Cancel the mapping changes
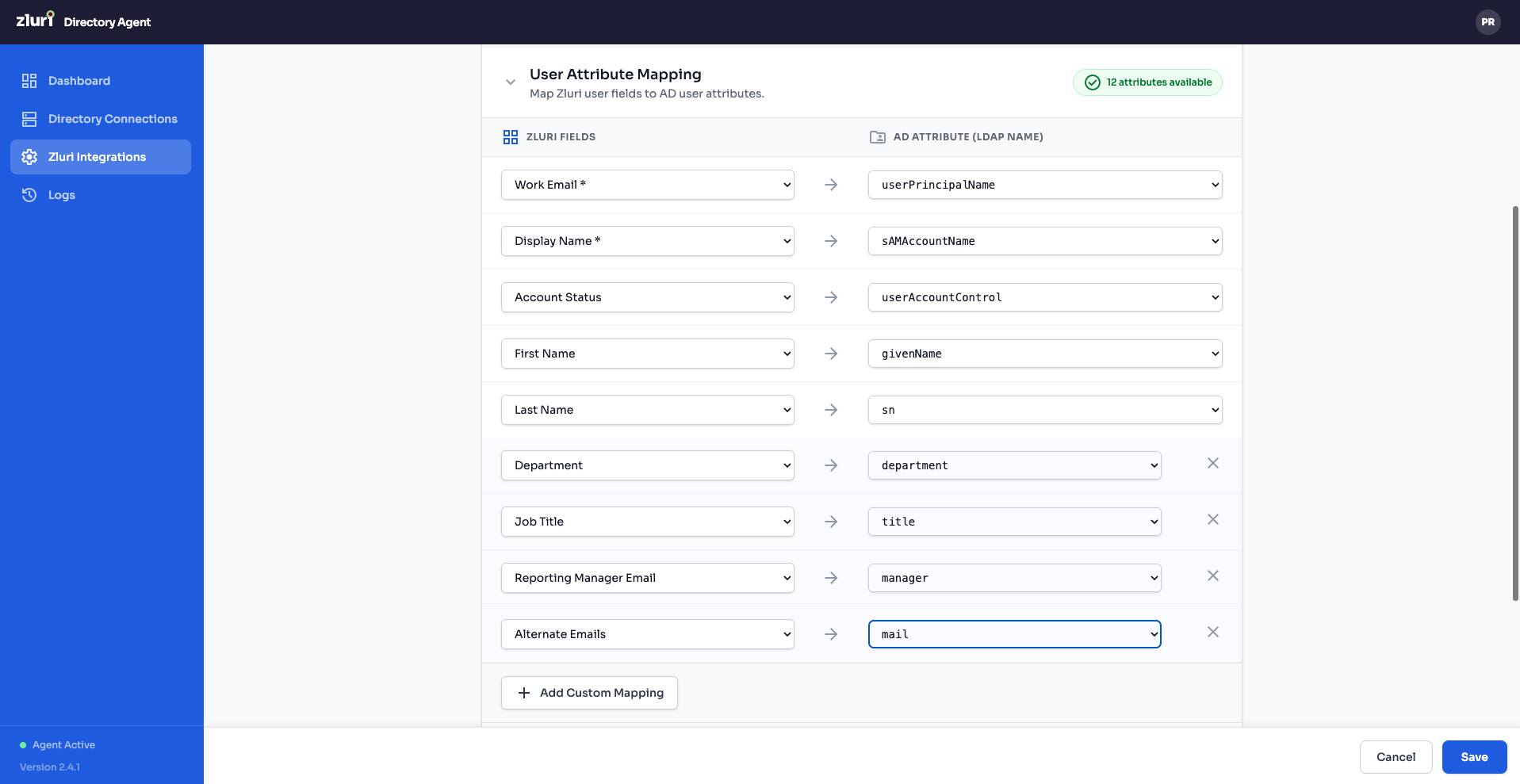 [x=1396, y=757]
